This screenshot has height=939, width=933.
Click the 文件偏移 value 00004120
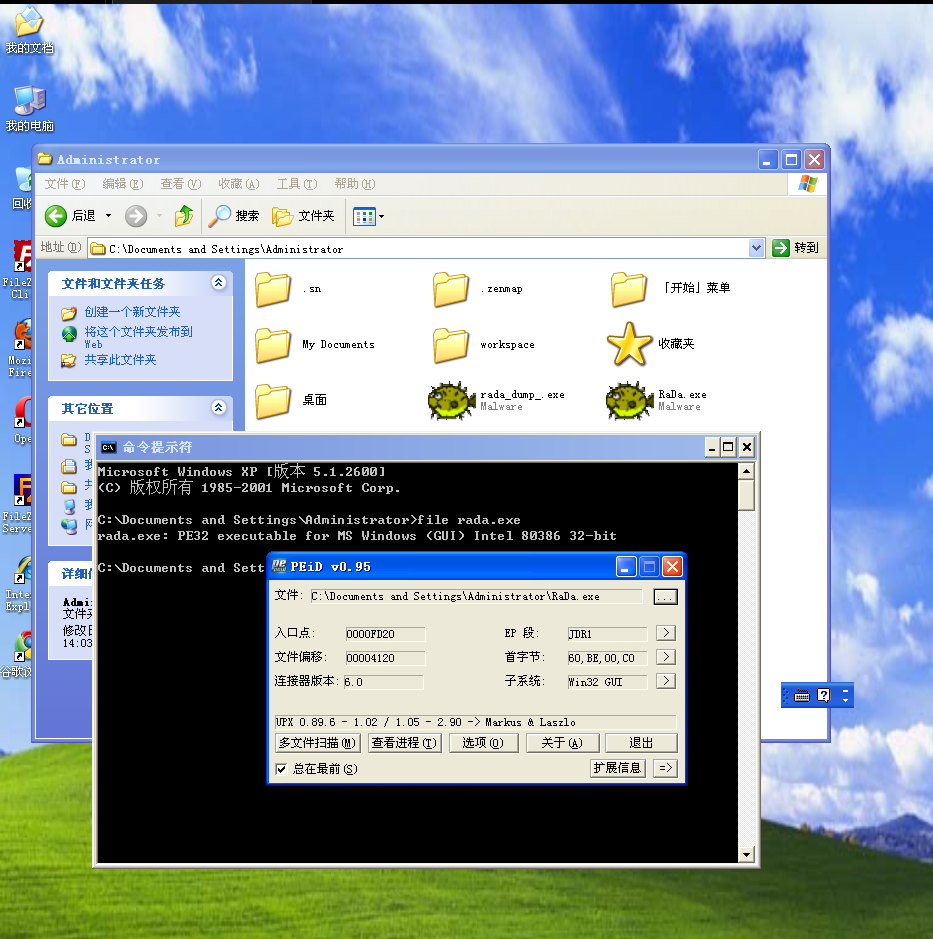click(385, 658)
